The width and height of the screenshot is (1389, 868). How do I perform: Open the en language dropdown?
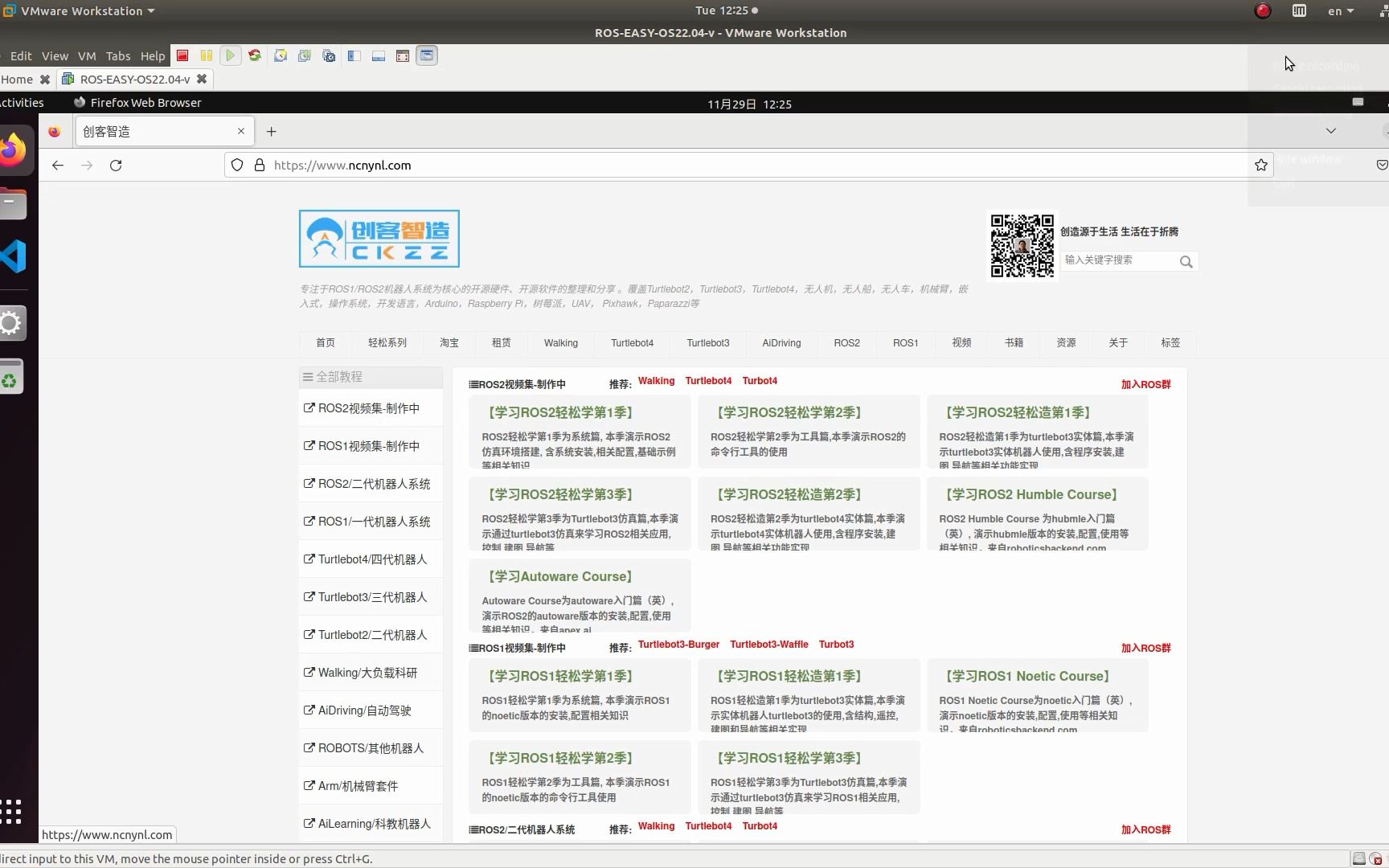tap(1341, 10)
